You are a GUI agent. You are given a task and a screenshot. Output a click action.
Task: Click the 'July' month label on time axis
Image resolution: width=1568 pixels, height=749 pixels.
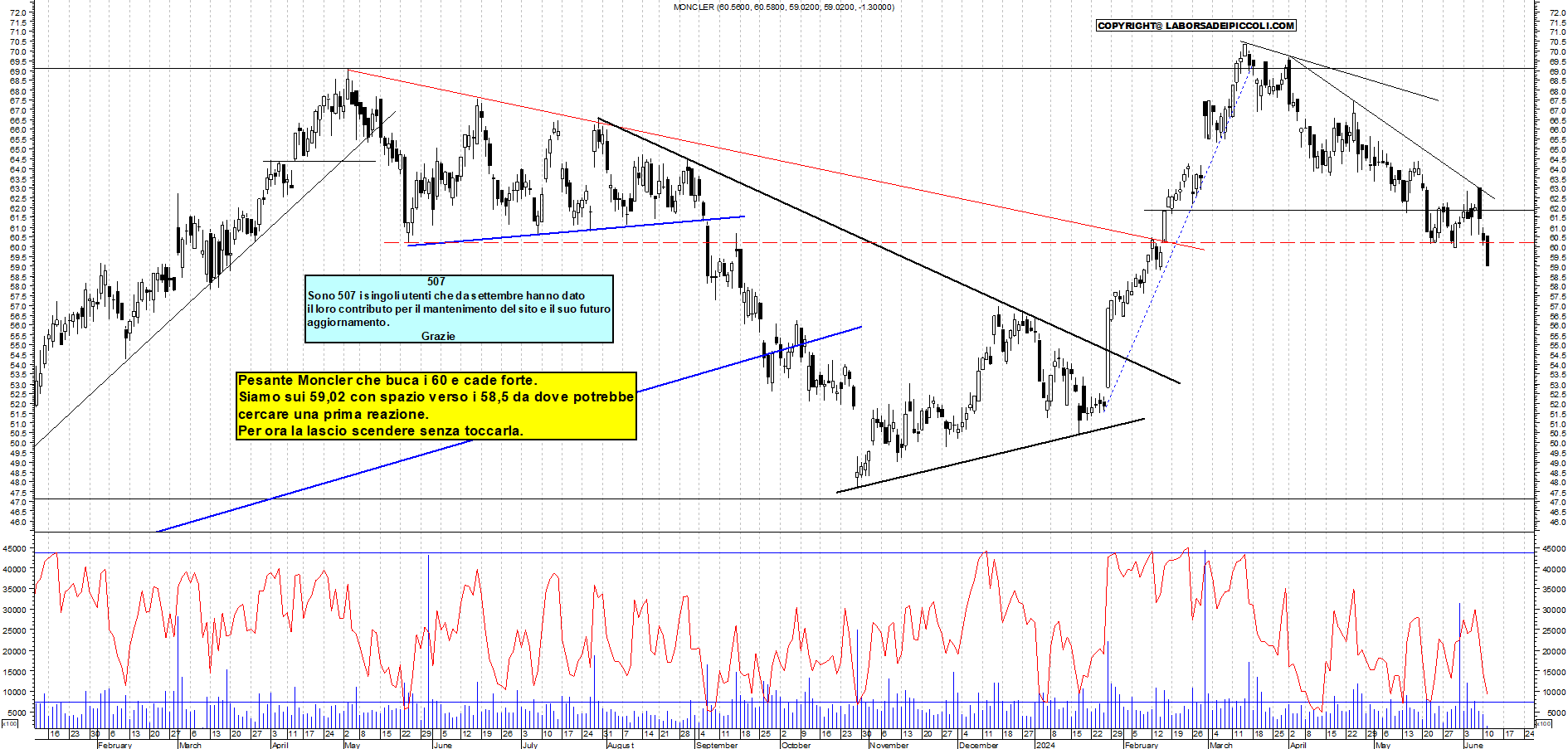[x=529, y=745]
